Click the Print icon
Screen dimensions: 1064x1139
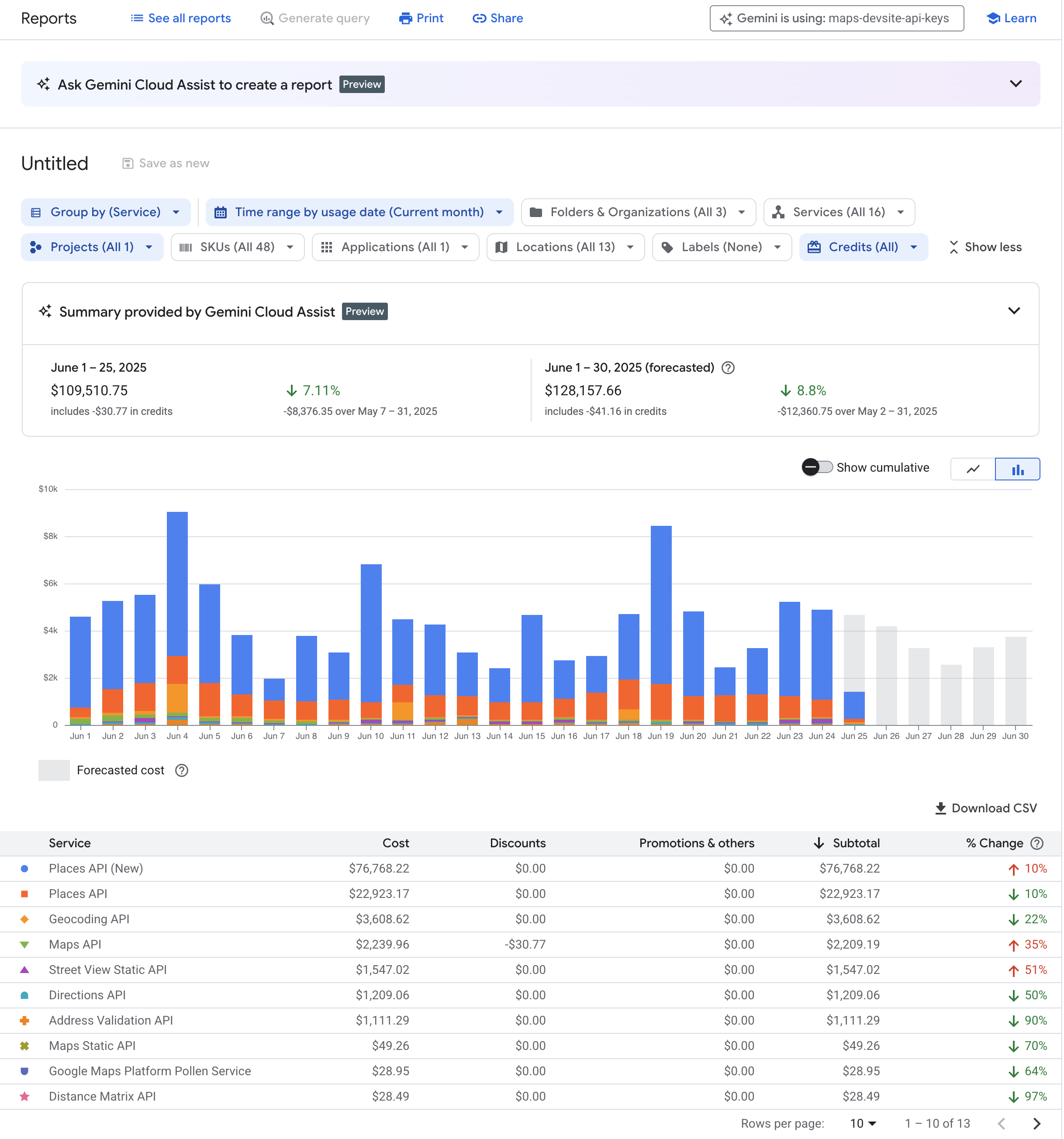(406, 18)
